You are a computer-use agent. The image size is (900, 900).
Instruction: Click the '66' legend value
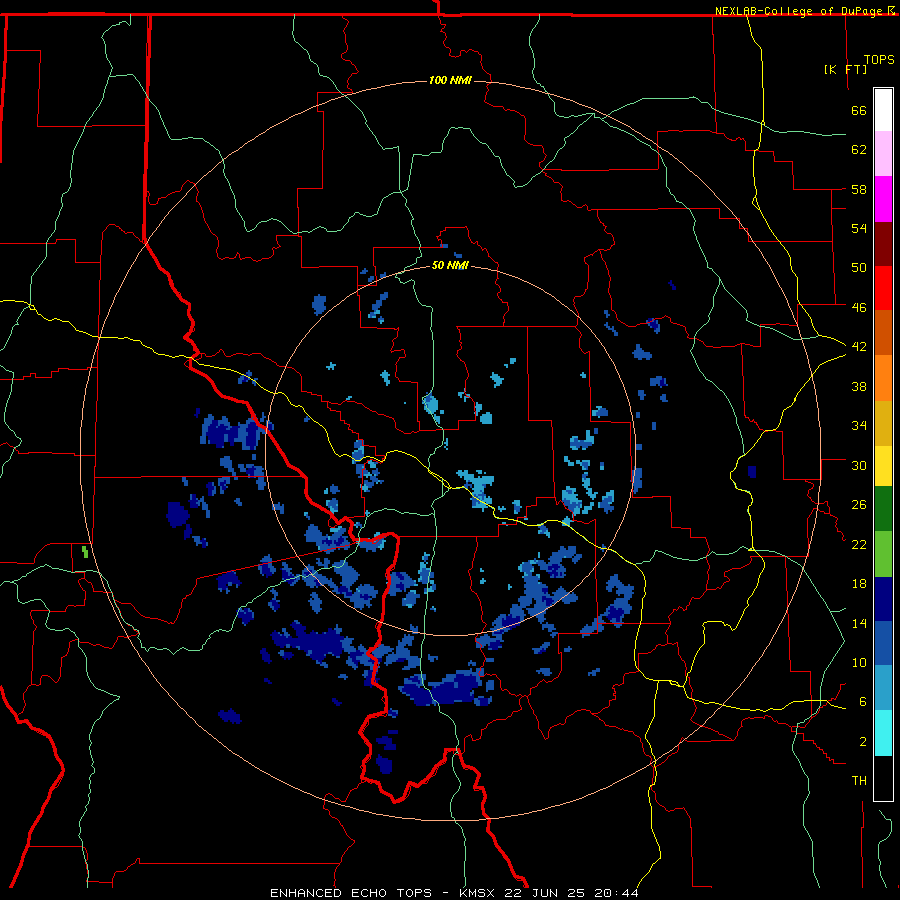click(859, 110)
